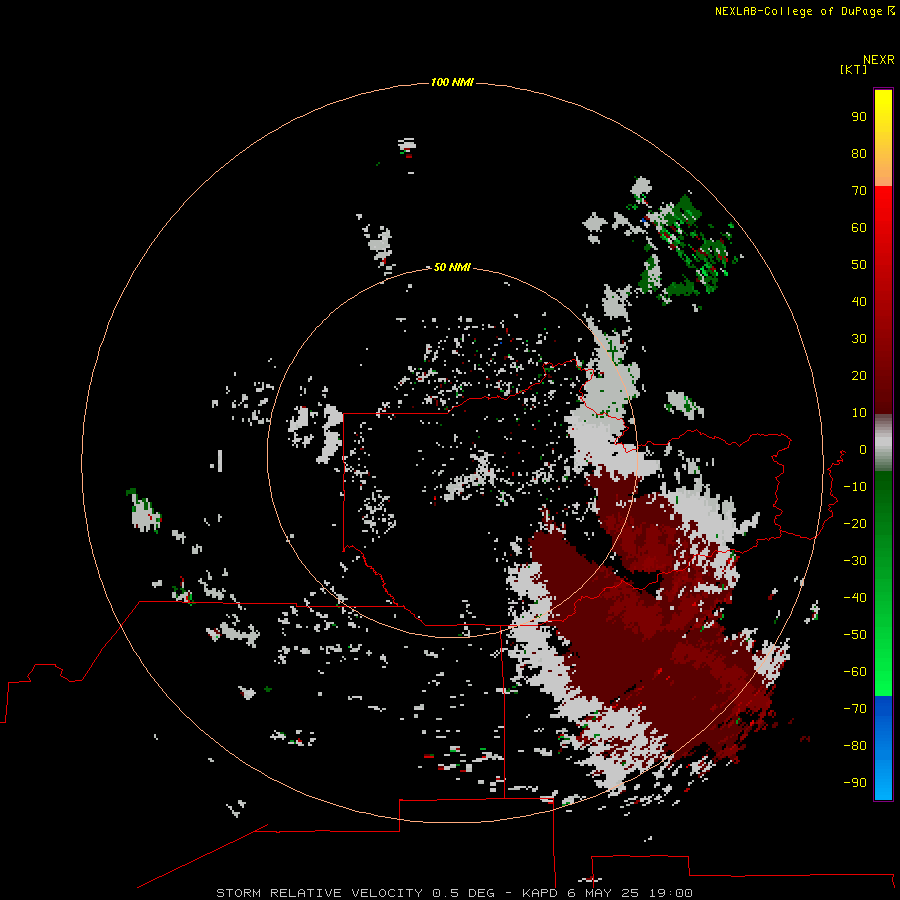Click the 100 NMI range ring label
Image resolution: width=900 pixels, height=900 pixels.
[x=452, y=82]
